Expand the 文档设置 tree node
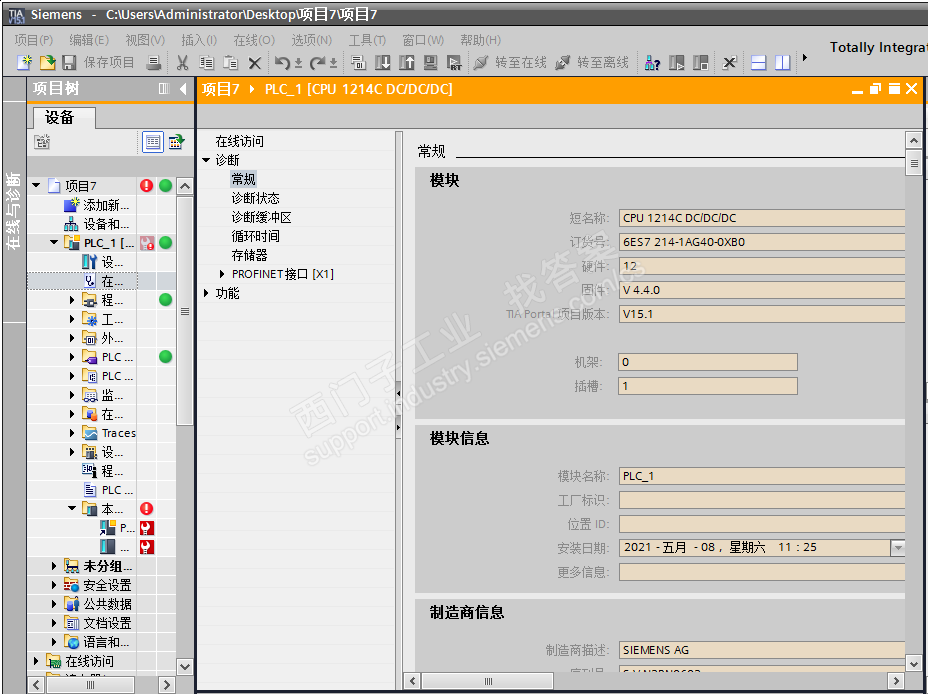Viewport: 928px width, 694px height. [54, 623]
